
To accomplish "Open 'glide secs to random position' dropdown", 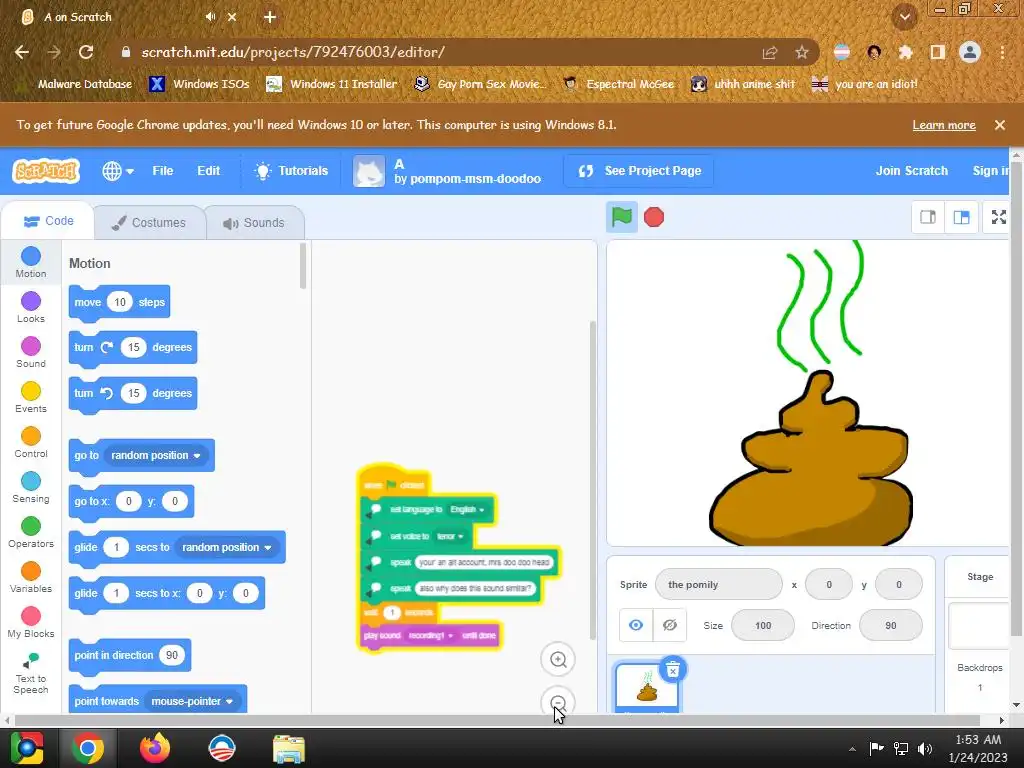I will pos(227,547).
